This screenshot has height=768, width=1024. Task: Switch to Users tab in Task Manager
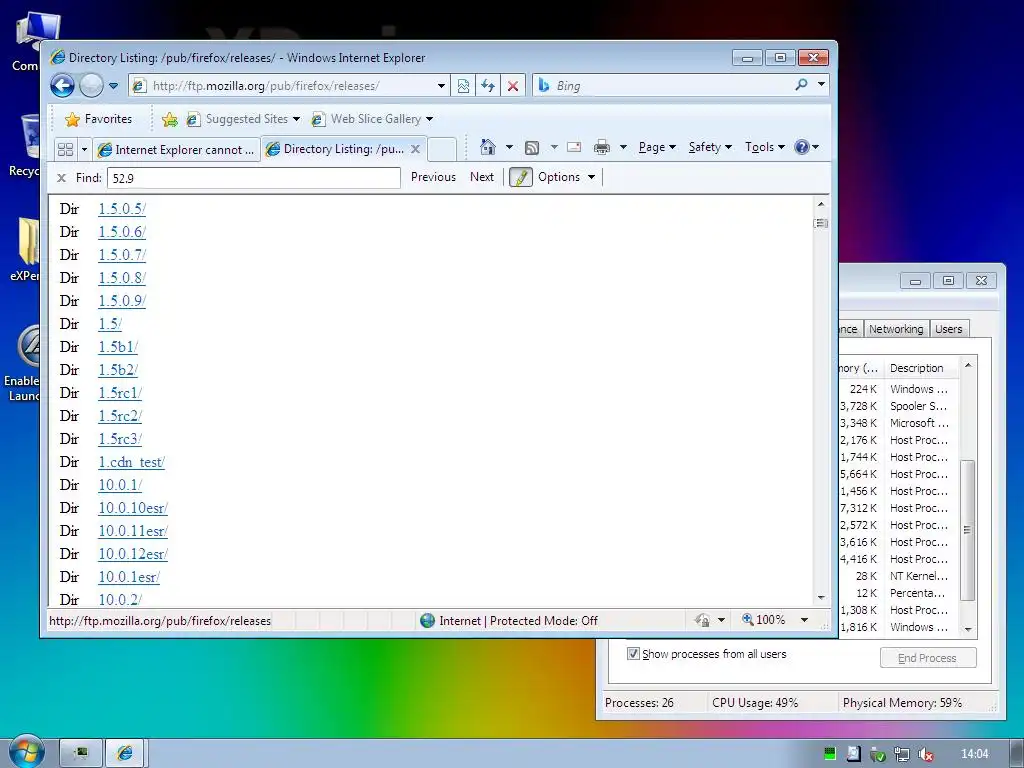pyautogui.click(x=948, y=329)
